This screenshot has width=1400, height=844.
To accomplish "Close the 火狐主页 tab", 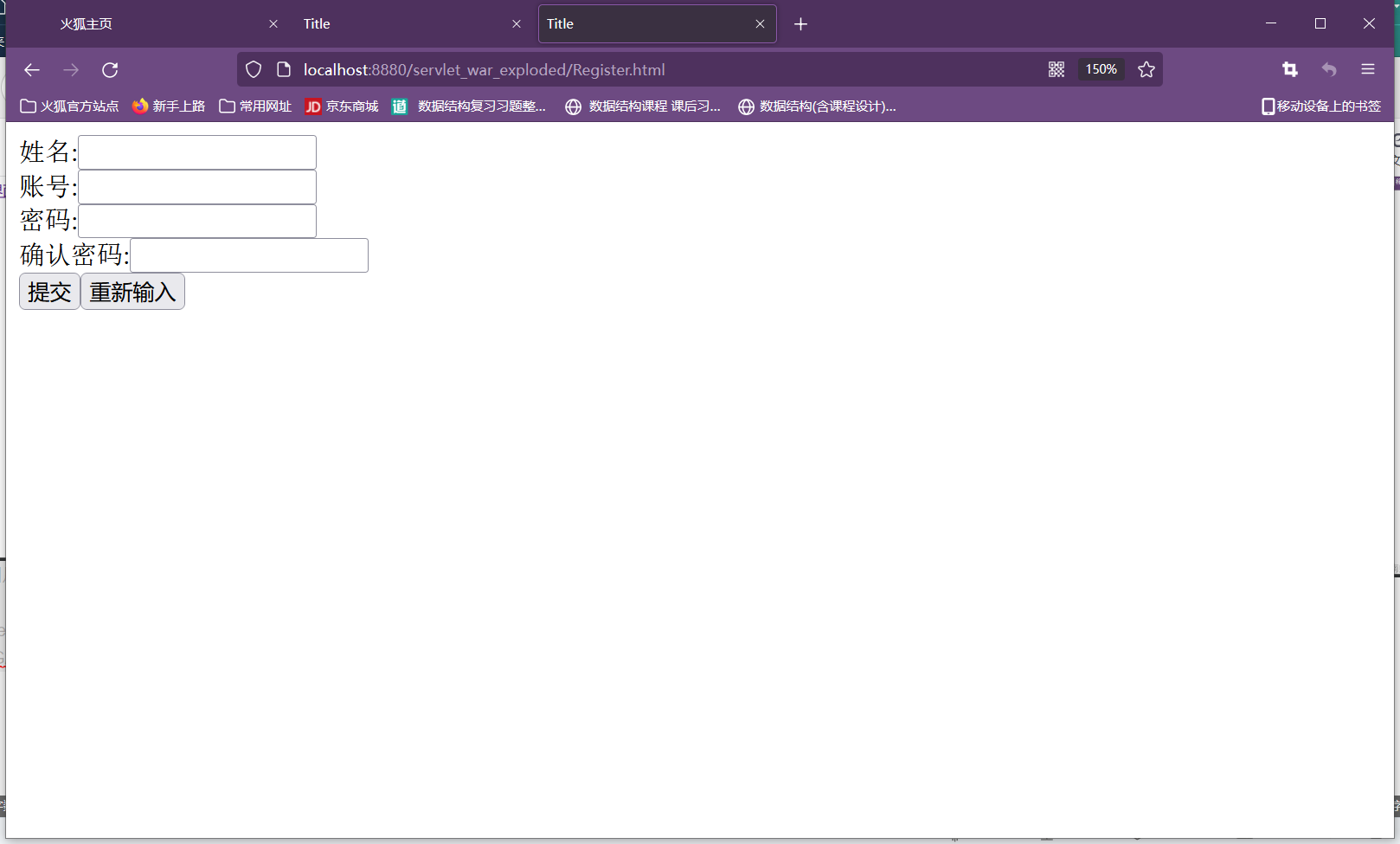I will (x=273, y=24).
